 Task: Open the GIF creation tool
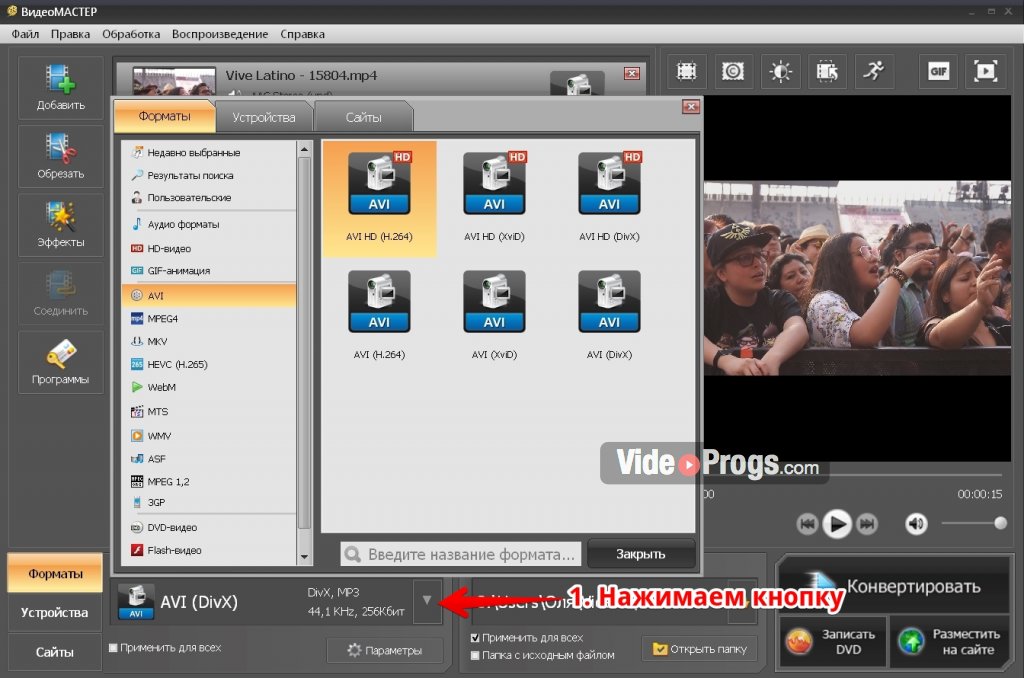pos(938,71)
